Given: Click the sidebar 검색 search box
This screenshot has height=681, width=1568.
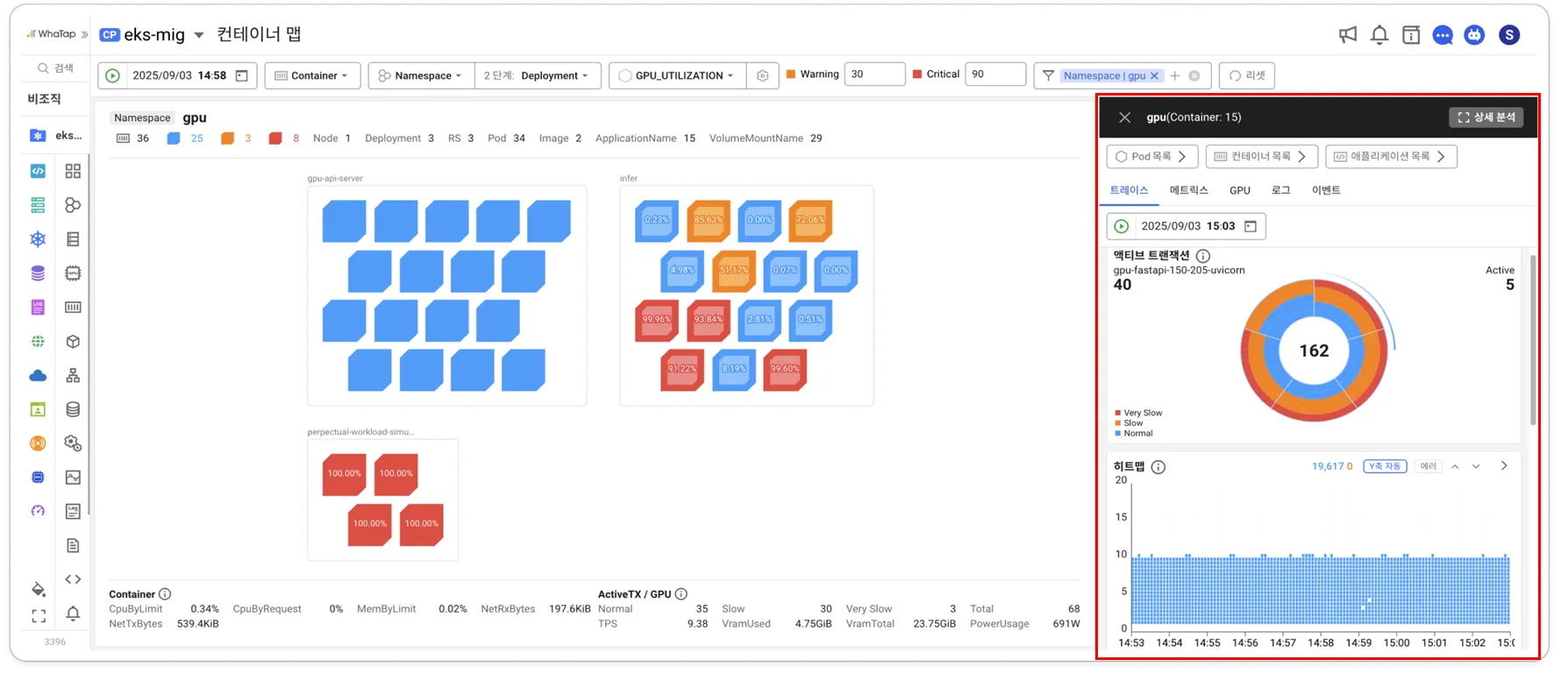Looking at the screenshot, I should click(55, 68).
